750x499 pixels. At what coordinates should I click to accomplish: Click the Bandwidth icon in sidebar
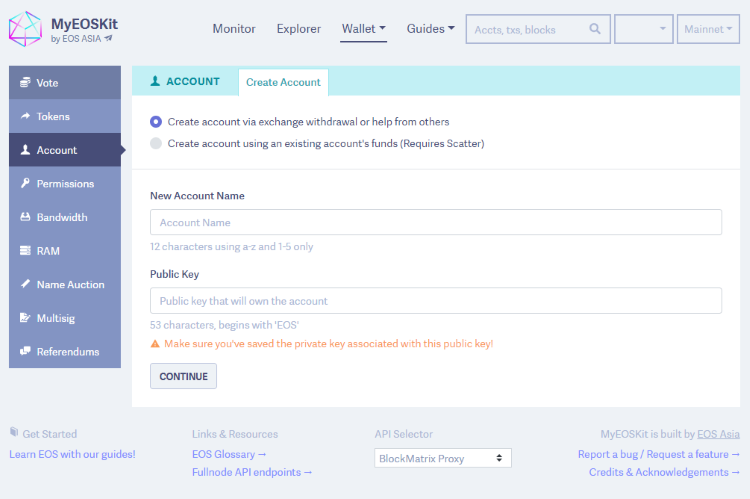tap(25, 217)
